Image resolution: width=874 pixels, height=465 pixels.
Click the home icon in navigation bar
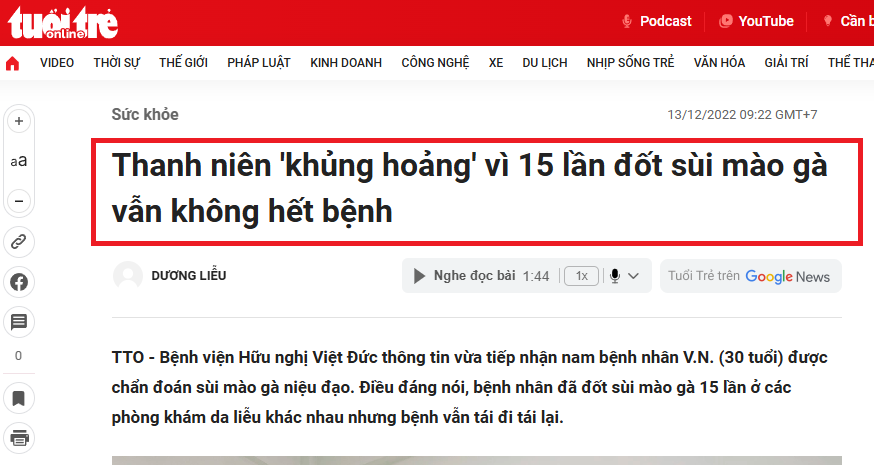tap(13, 63)
